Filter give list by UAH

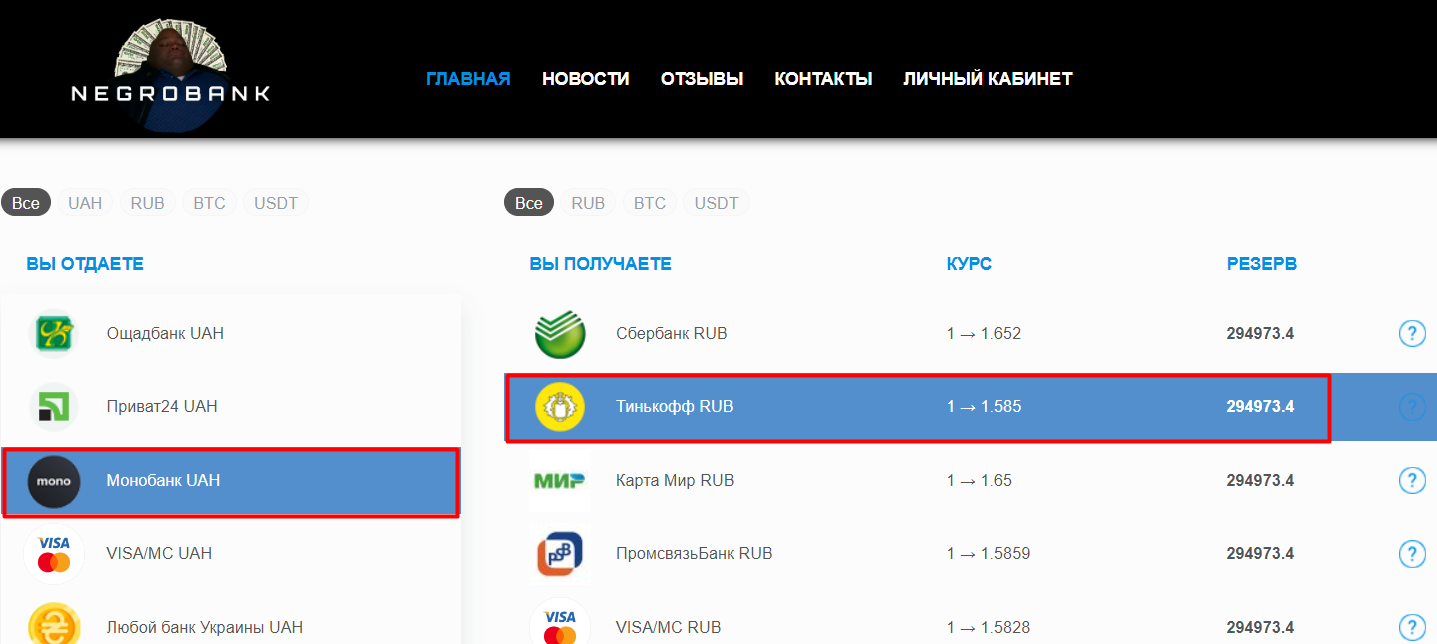point(85,203)
